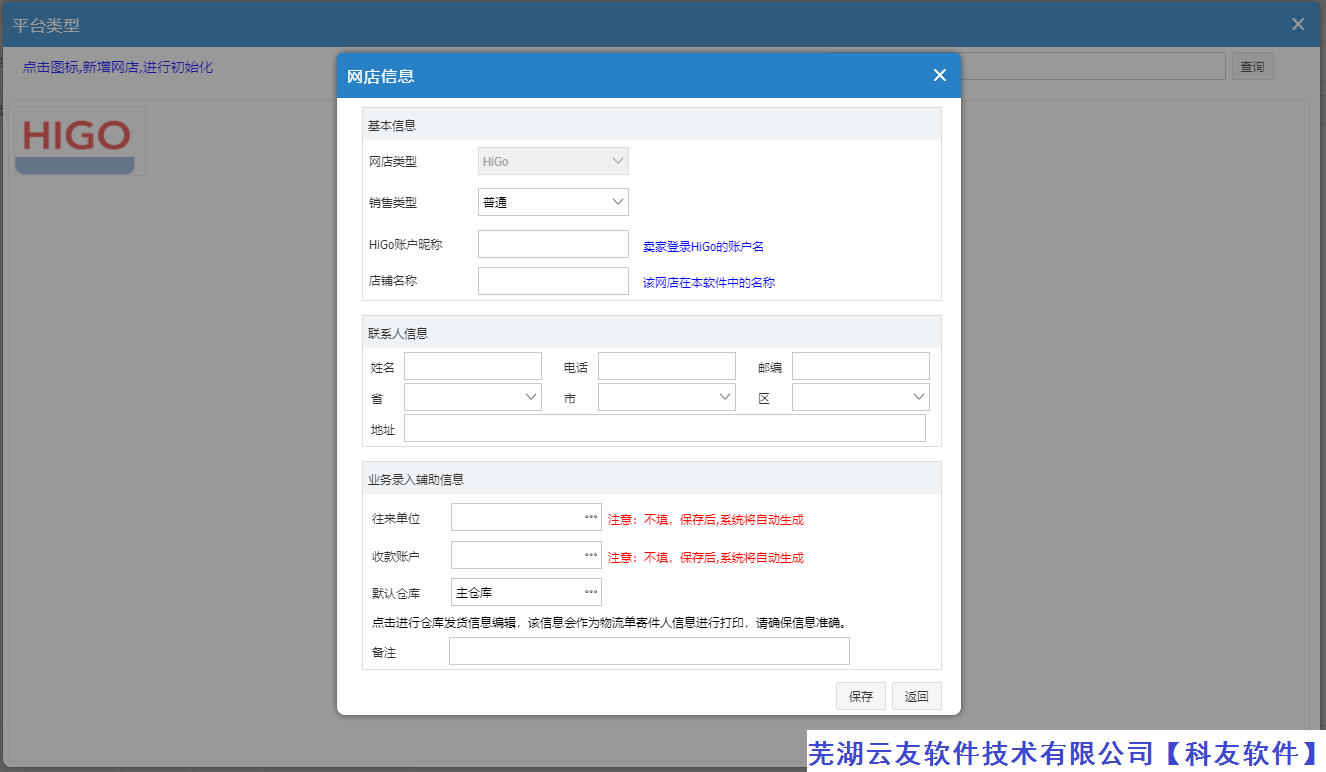Focus the 邮编 input field

861,366
